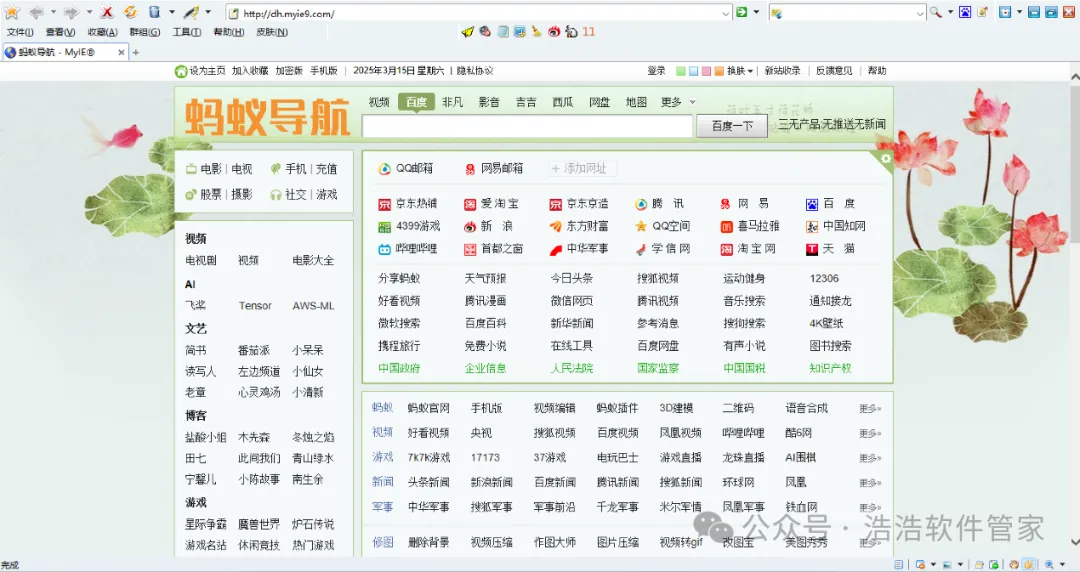Viewport: 1080px width, 572px height.
Task: Open a new tab with the plus button
Action: 136,52
